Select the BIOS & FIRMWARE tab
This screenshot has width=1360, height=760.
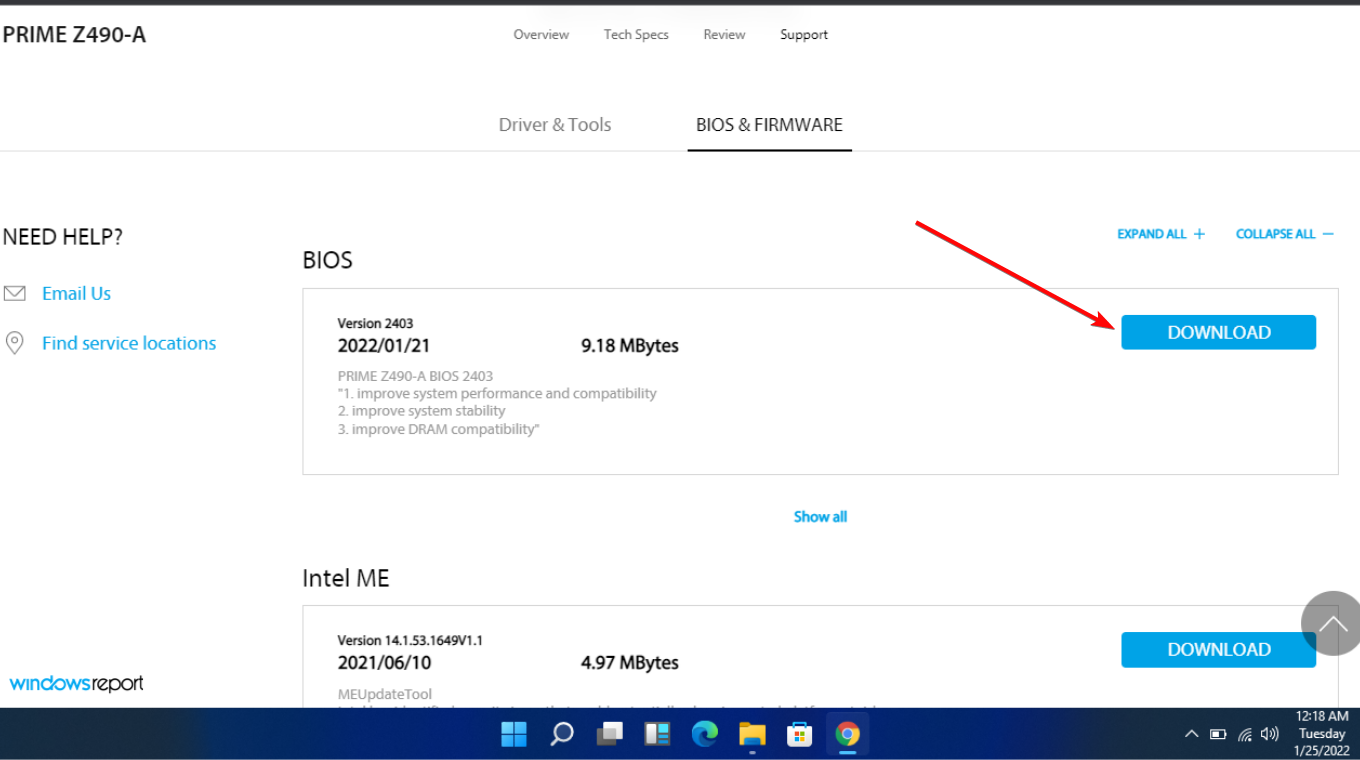(769, 125)
